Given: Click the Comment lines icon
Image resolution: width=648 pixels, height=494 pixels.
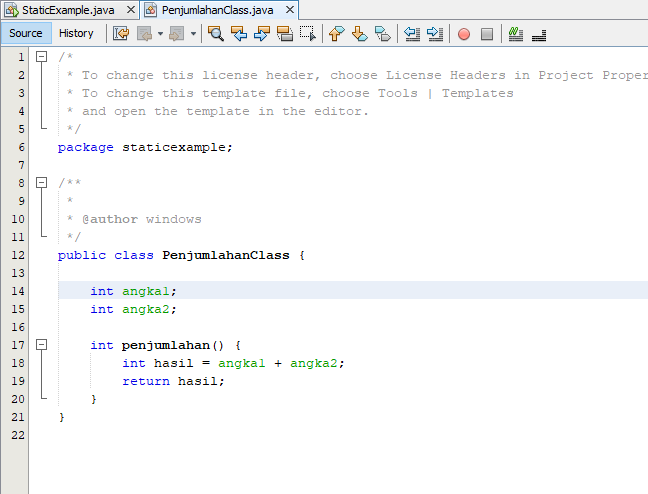Looking at the screenshot, I should [516, 33].
